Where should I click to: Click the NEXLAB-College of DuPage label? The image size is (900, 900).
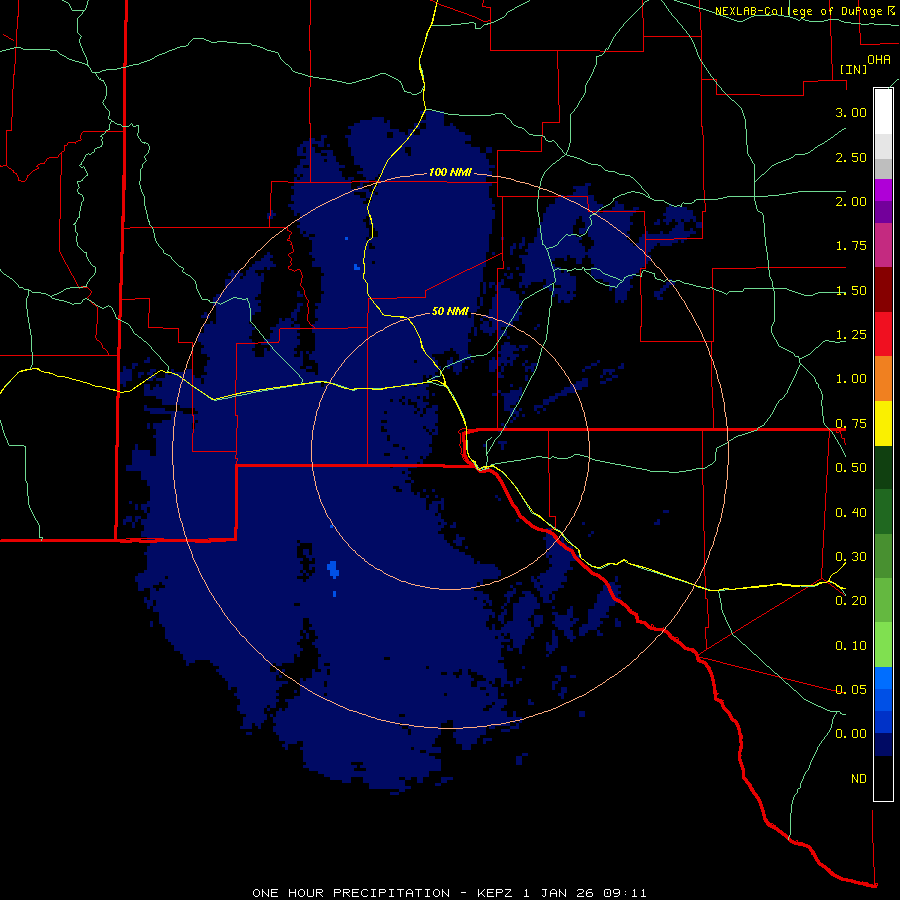click(804, 11)
